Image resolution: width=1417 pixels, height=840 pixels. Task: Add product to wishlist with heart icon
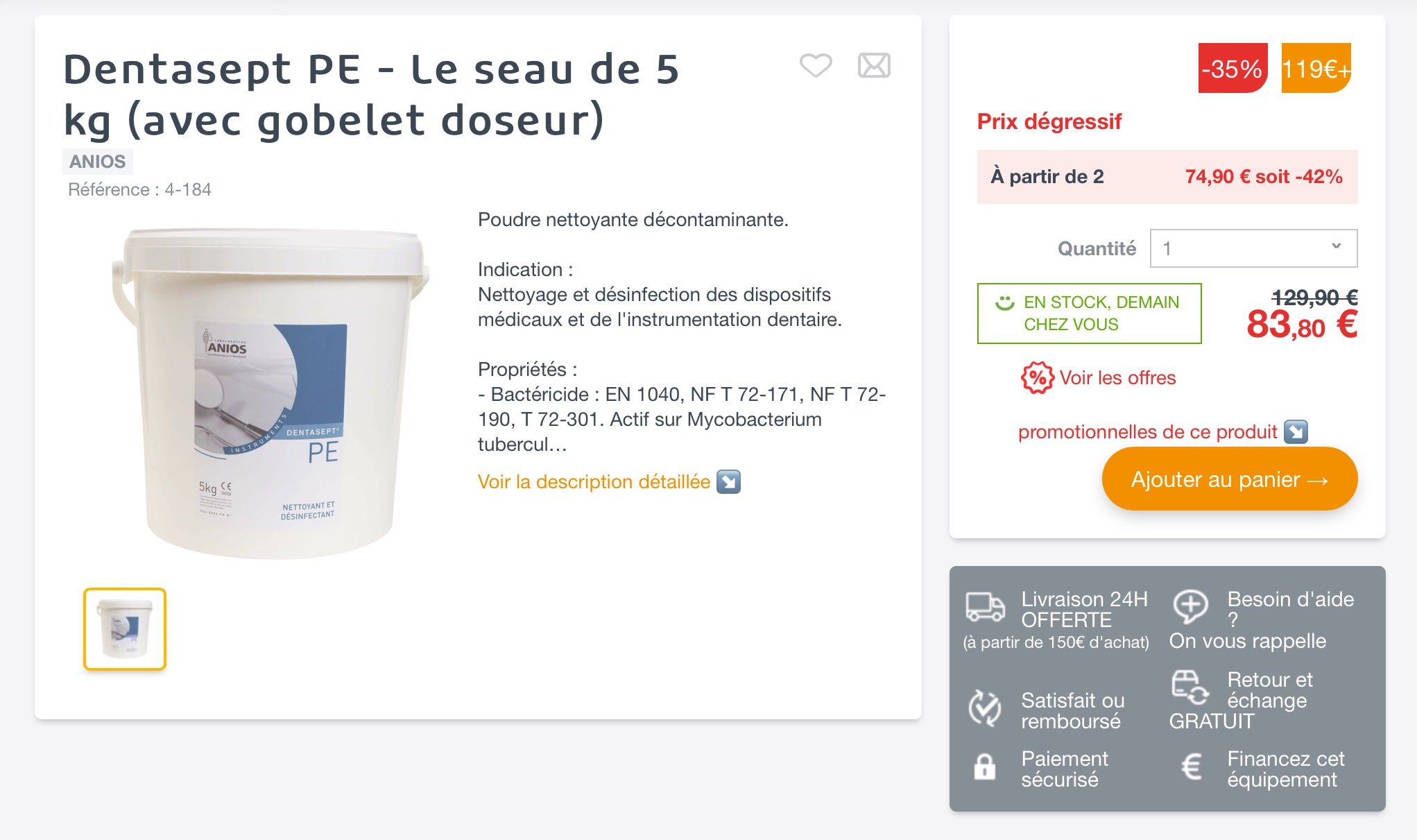[816, 66]
